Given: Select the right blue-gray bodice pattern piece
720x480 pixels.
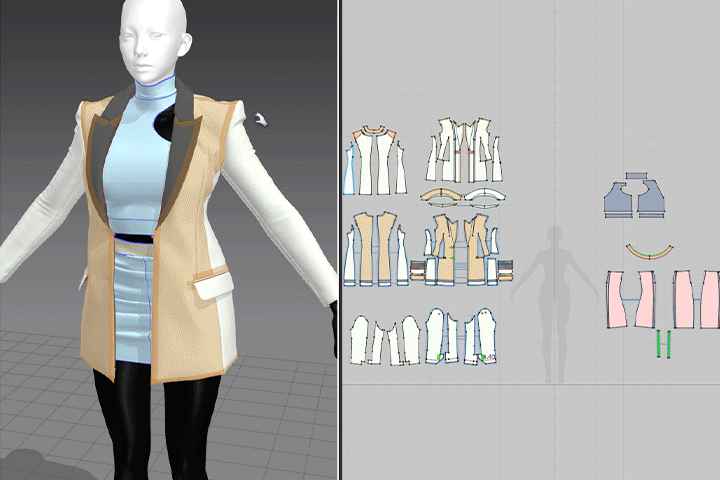Looking at the screenshot, I should point(650,198).
